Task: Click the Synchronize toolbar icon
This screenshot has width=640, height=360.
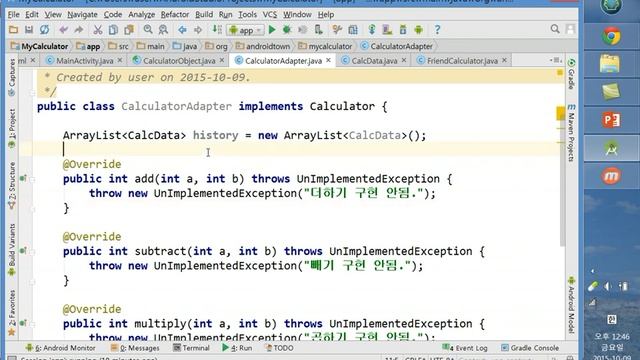Action: (44, 30)
